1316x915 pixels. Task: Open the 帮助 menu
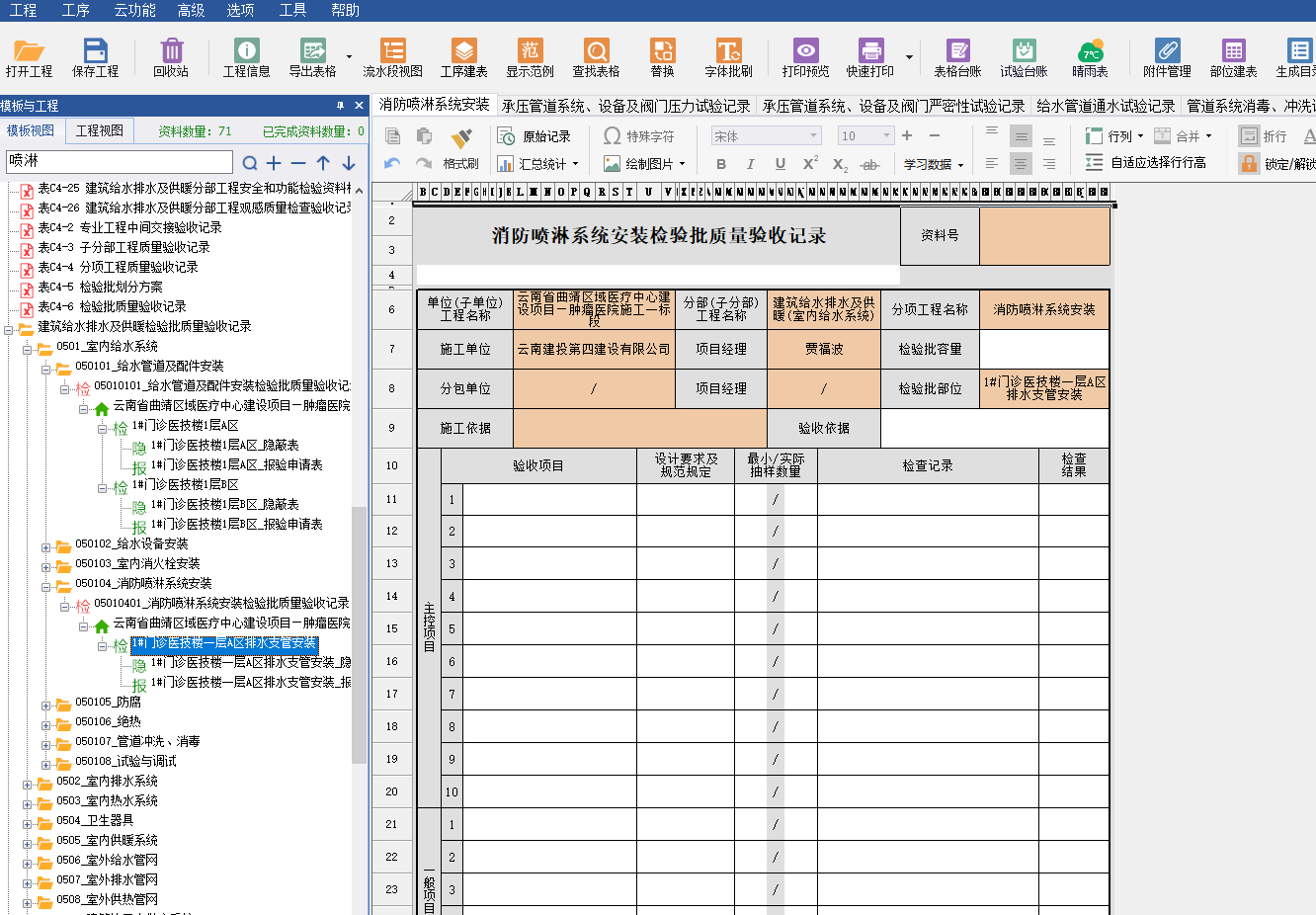click(x=345, y=10)
